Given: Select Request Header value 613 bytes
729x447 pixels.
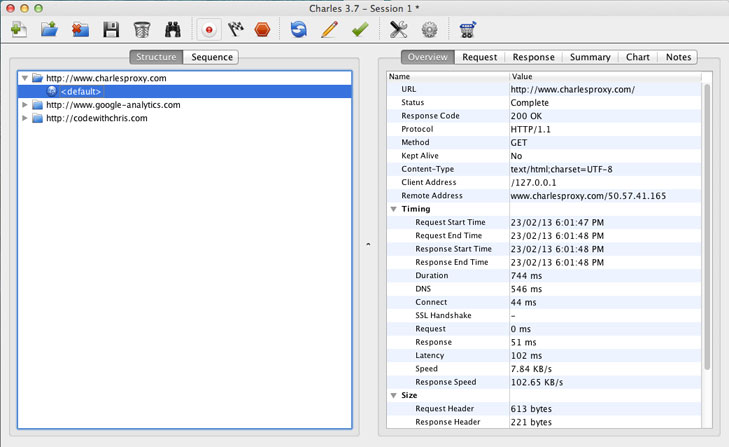Looking at the screenshot, I should tap(531, 409).
